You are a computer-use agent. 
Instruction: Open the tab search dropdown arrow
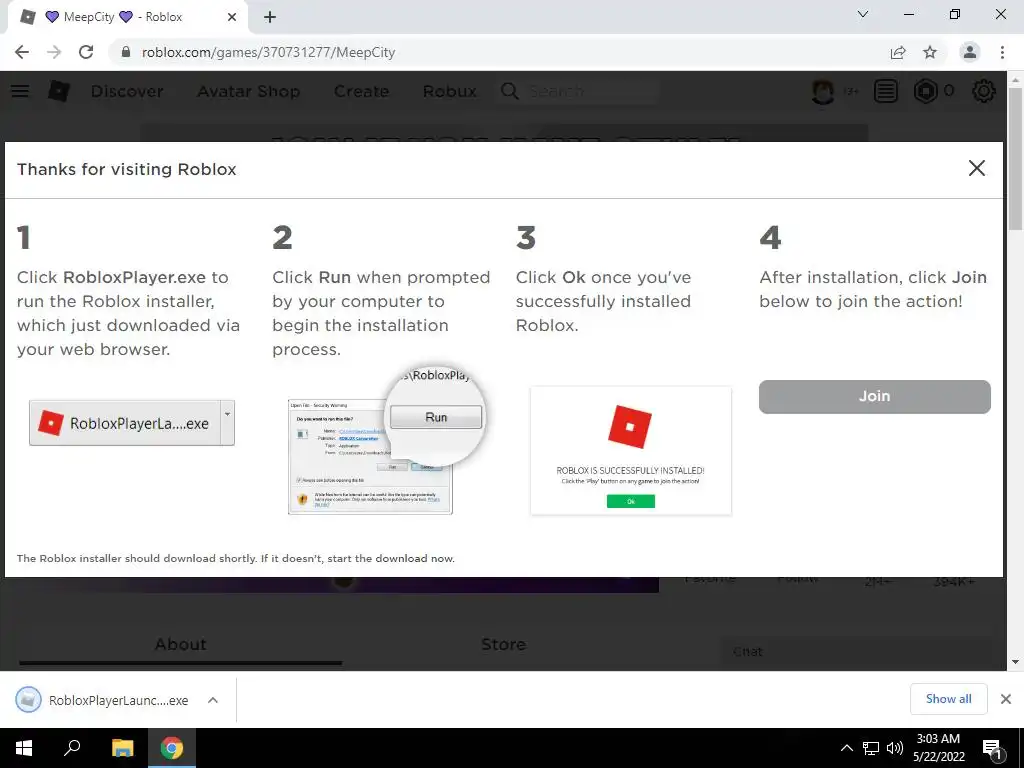[x=863, y=14]
